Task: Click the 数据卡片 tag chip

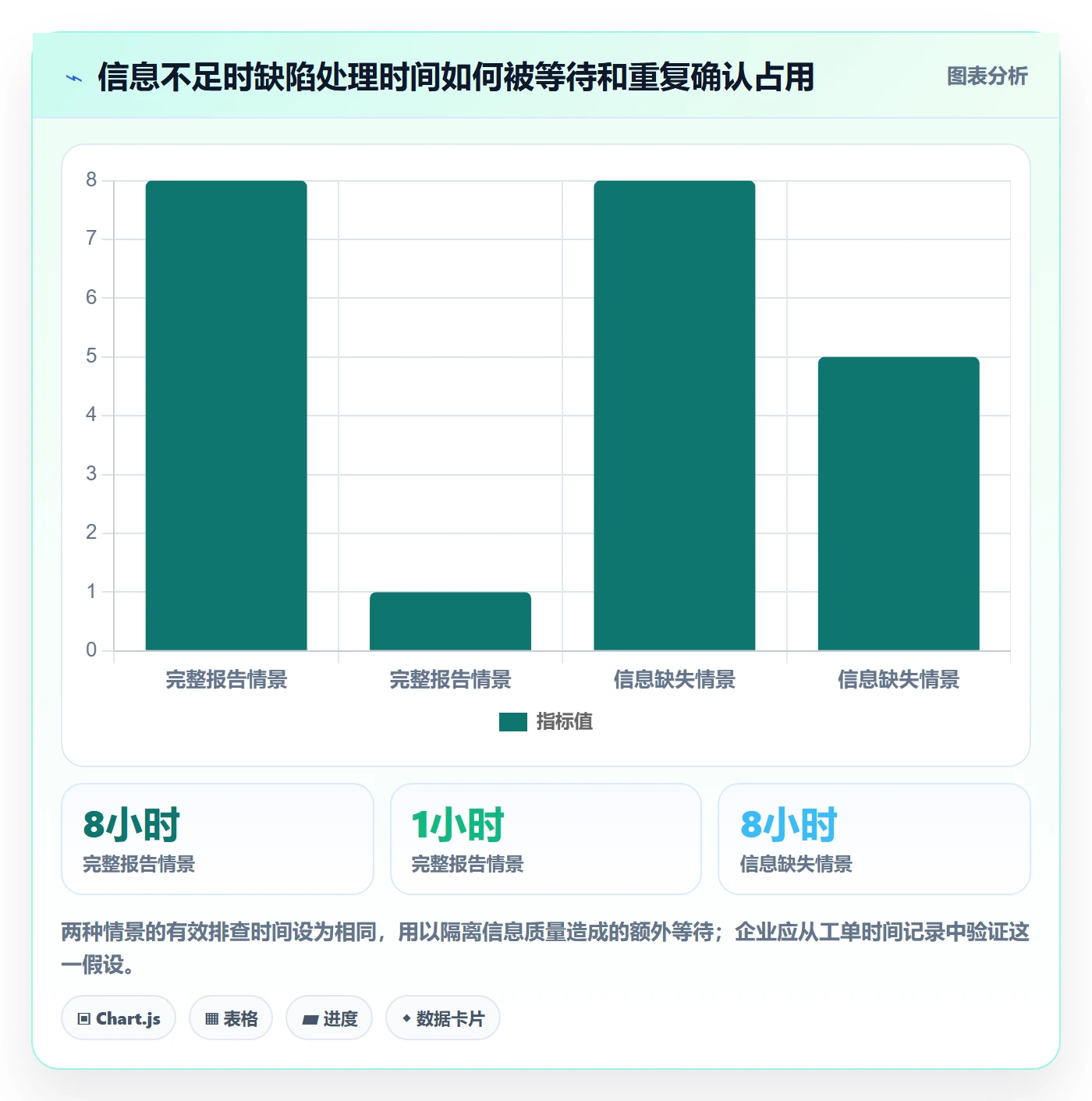Action: click(x=443, y=1018)
